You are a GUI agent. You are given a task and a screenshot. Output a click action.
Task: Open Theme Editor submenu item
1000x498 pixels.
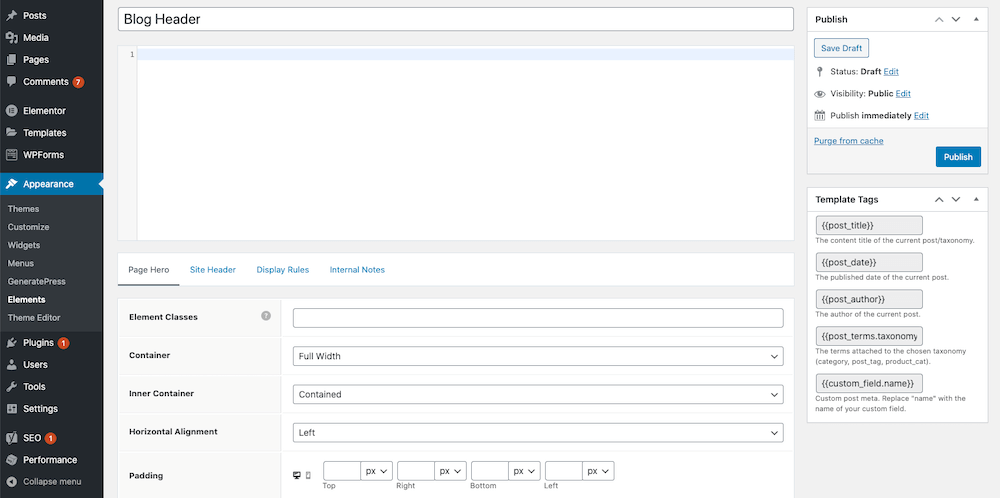point(34,318)
